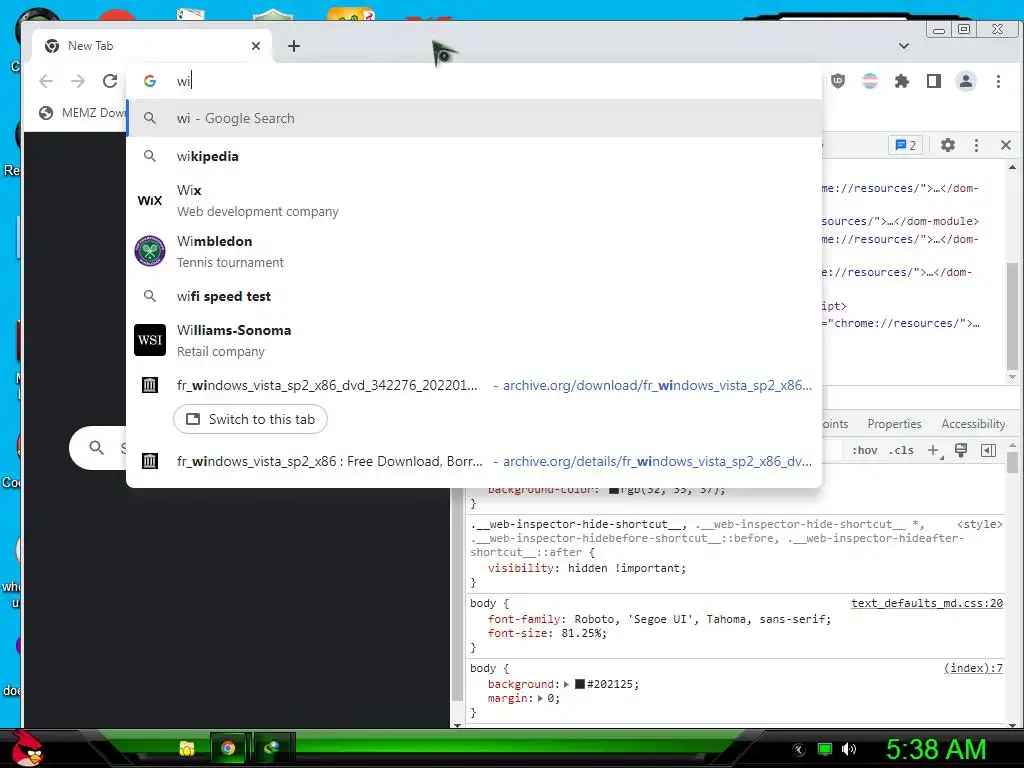Open the tab search chevron
The image size is (1024, 768).
pos(904,46)
